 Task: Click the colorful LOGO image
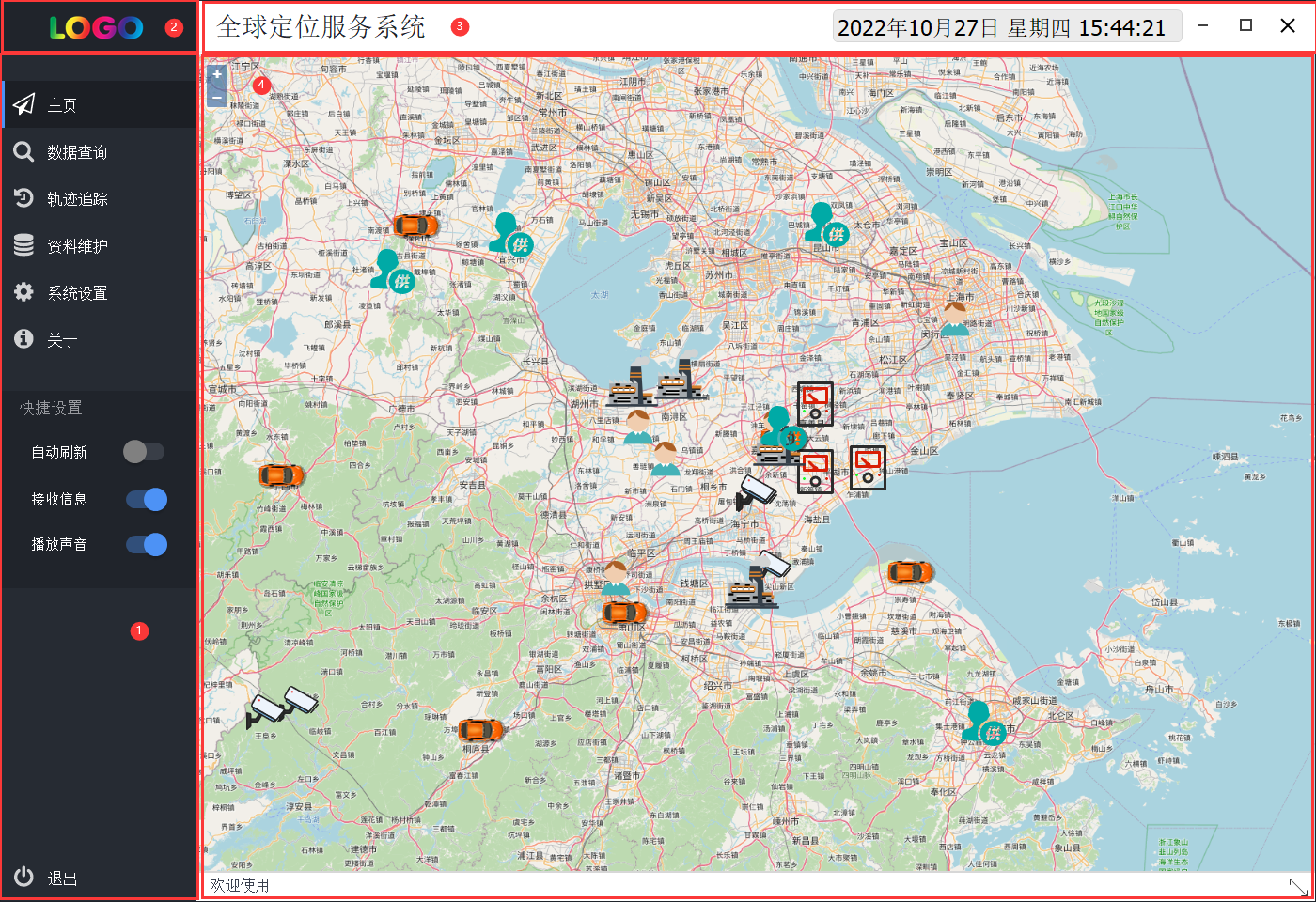97,27
